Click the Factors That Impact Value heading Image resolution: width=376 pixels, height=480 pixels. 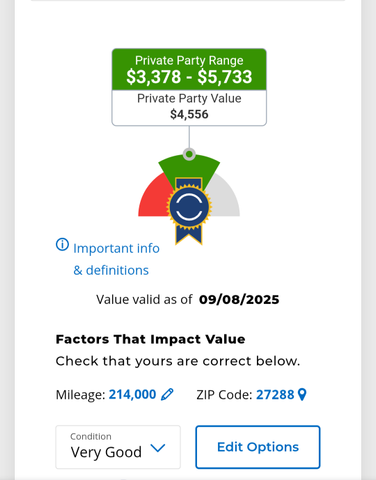pyautogui.click(x=150, y=339)
